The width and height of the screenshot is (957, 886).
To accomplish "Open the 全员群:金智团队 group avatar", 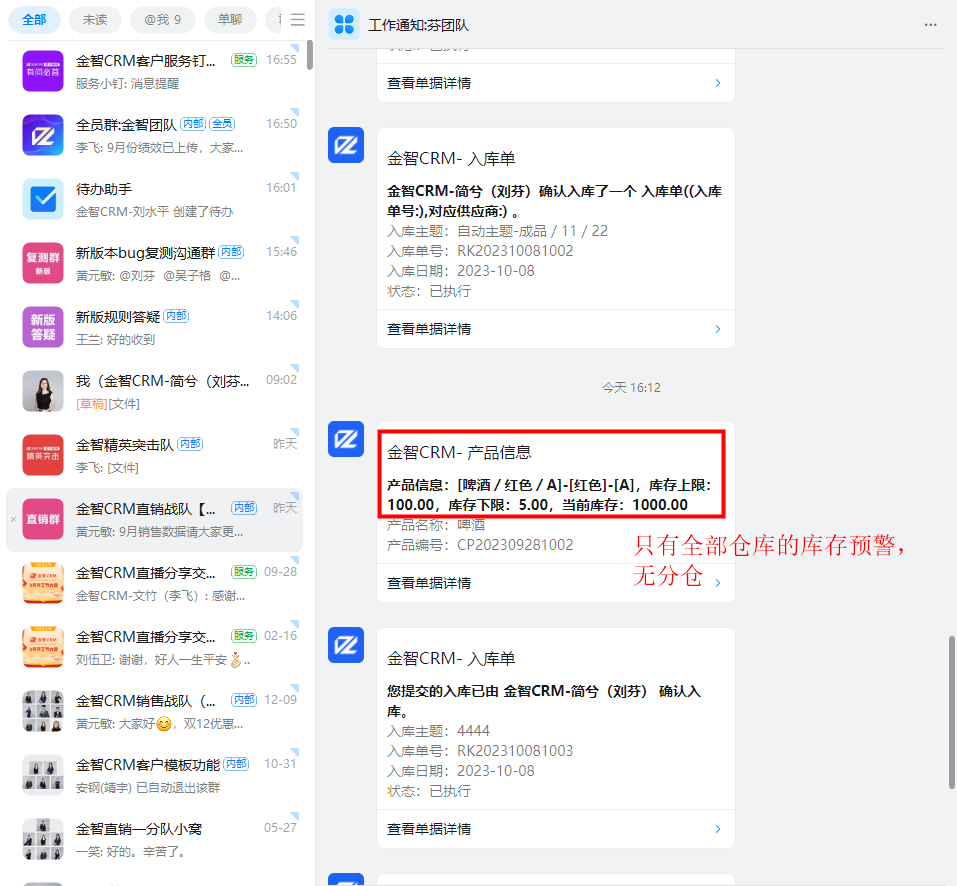I will pyautogui.click(x=43, y=135).
